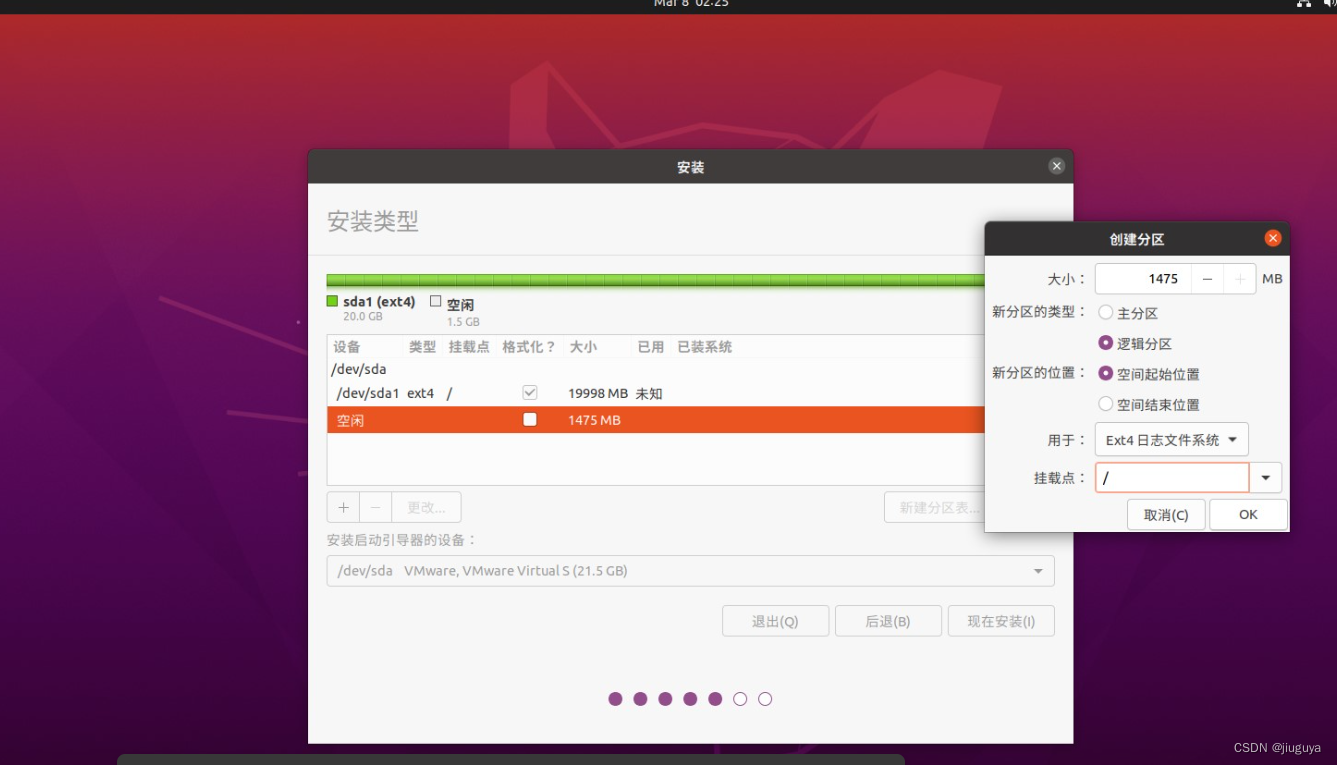The height and width of the screenshot is (765, 1337).
Task: Open the bootloader device /dev/sda dropdown
Action: [x=690, y=571]
